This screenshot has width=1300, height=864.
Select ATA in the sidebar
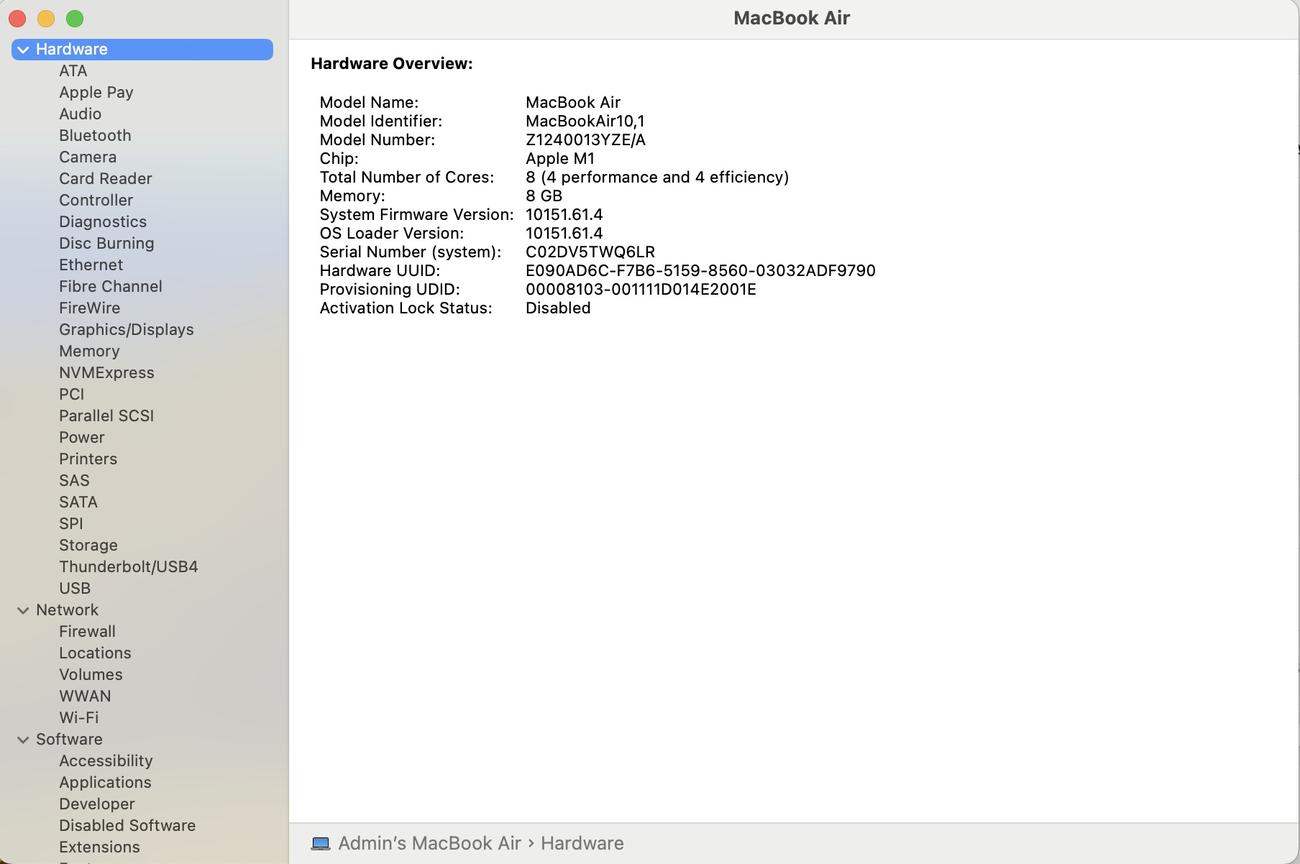73,71
